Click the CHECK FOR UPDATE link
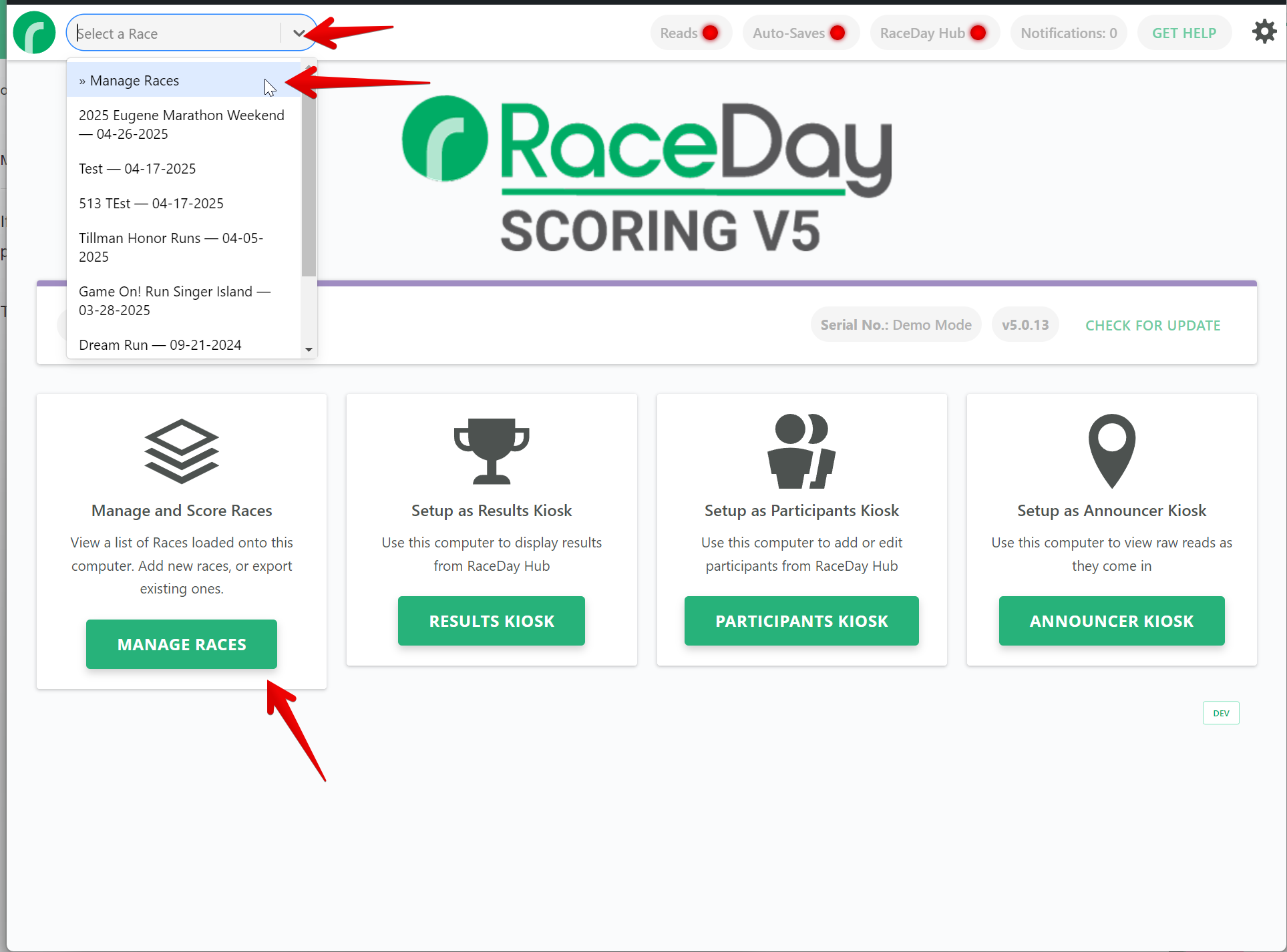 pyautogui.click(x=1153, y=326)
